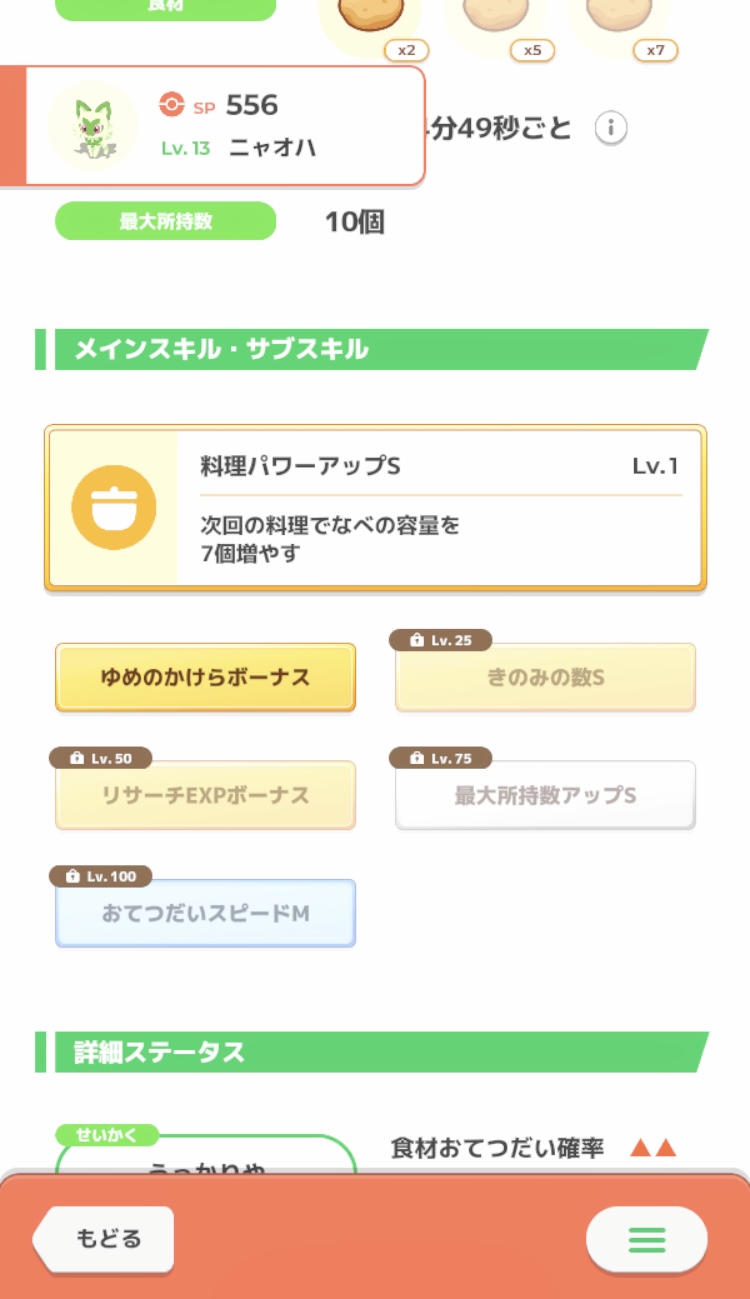The height and width of the screenshot is (1299, 750).
Task: Select the locked おてつだいスピードM sub skill
Action: (x=205, y=914)
